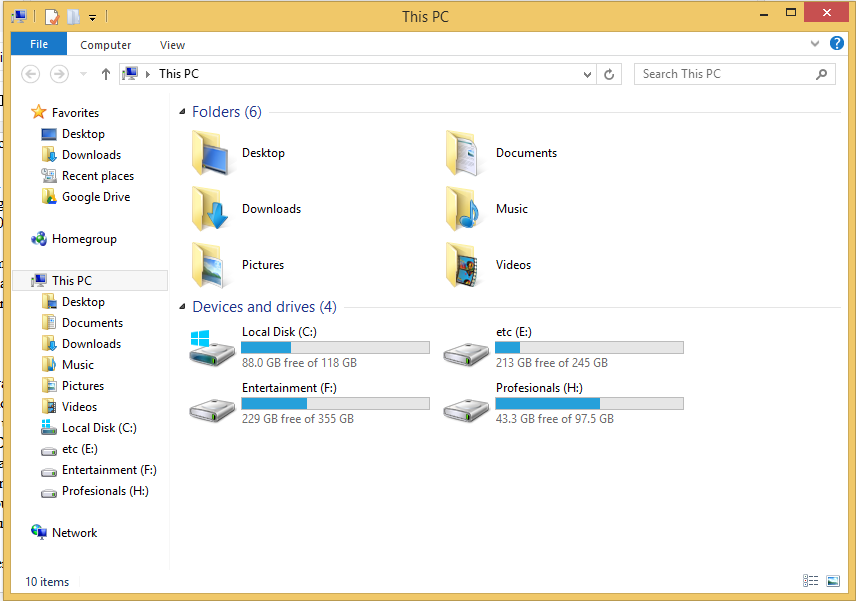Select the Music folder icon in main pane
Viewport: 856px width, 601px height.
click(x=464, y=209)
